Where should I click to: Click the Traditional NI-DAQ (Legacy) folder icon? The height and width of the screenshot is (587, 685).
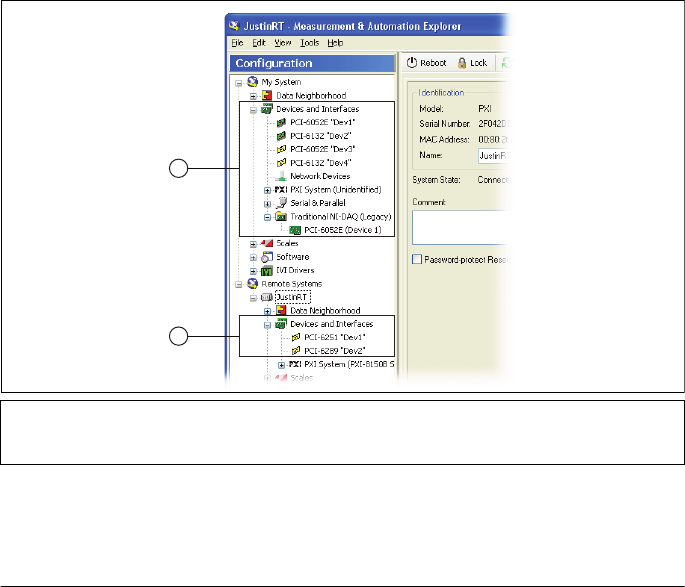click(x=281, y=217)
